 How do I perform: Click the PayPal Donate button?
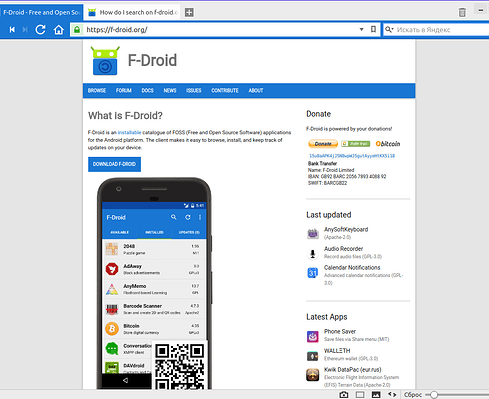(x=323, y=144)
